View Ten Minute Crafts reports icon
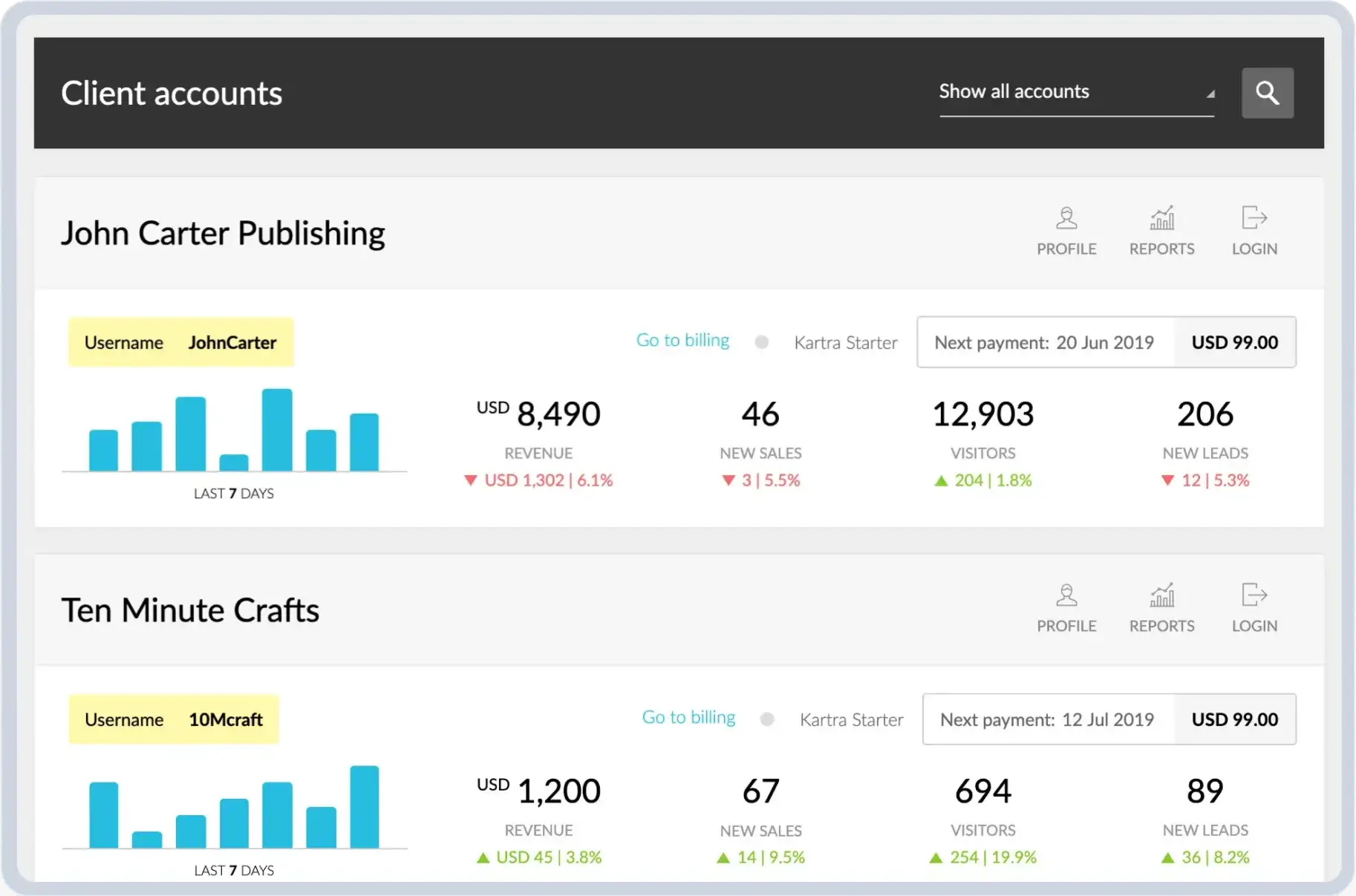Viewport: 1356px width, 896px height. [1161, 596]
